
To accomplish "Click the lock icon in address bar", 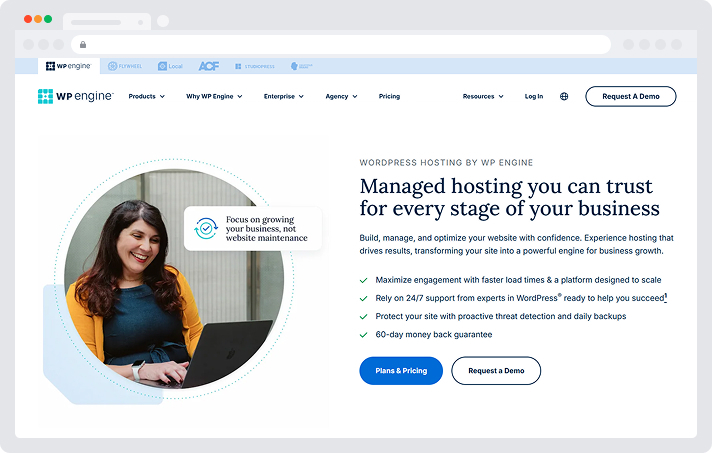I will [x=83, y=44].
